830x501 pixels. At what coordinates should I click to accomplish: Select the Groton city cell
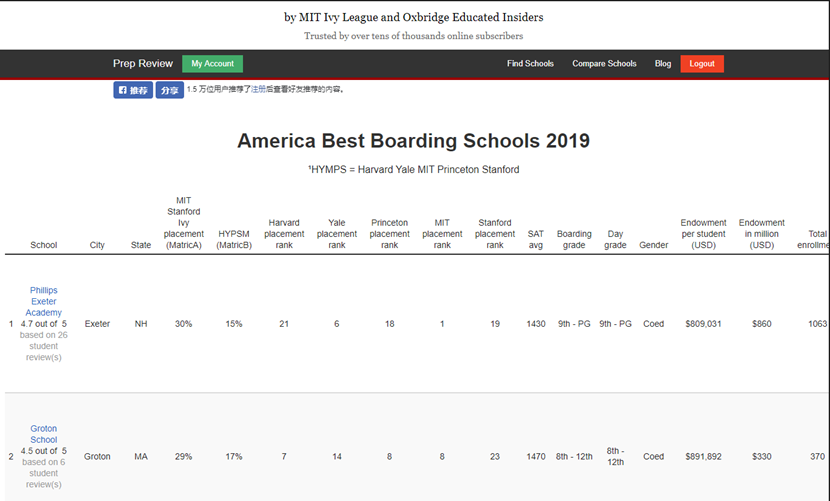coord(97,456)
